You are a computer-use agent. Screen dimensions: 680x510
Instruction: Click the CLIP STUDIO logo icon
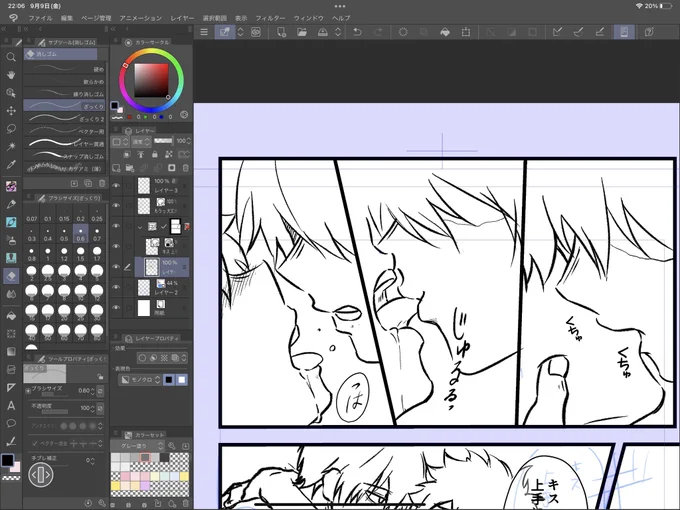[x=13, y=18]
